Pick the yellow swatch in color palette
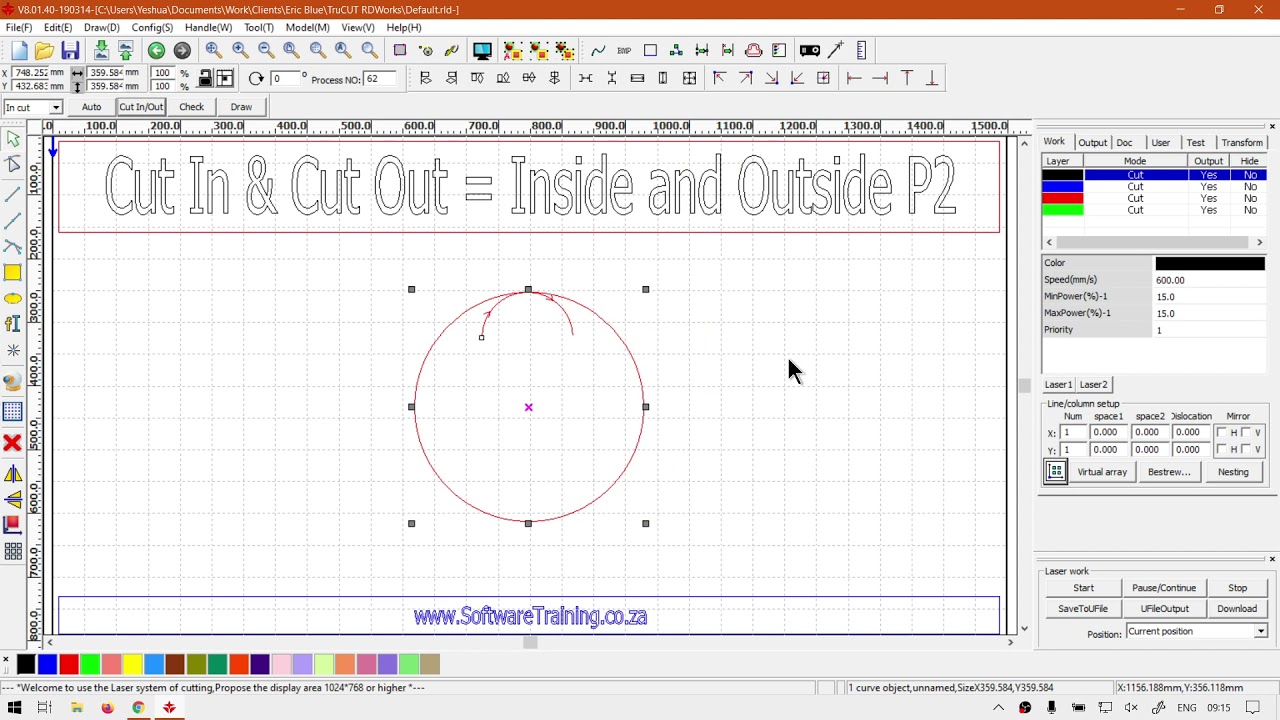This screenshot has height=720, width=1280. (x=132, y=664)
